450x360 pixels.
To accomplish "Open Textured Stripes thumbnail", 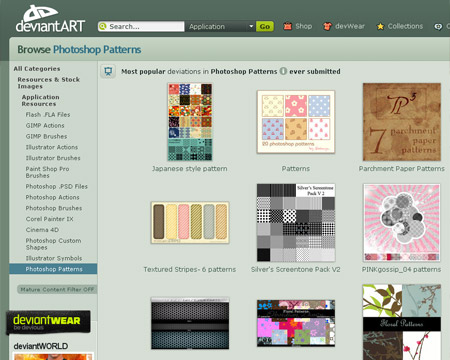I will pyautogui.click(x=190, y=222).
